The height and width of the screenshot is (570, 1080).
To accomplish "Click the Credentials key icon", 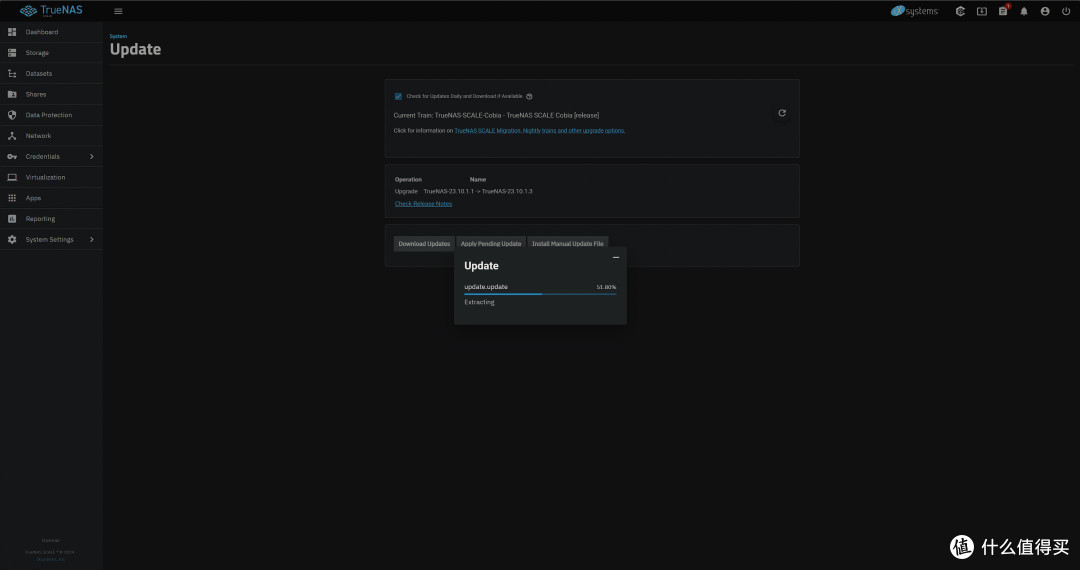I will pyautogui.click(x=12, y=156).
